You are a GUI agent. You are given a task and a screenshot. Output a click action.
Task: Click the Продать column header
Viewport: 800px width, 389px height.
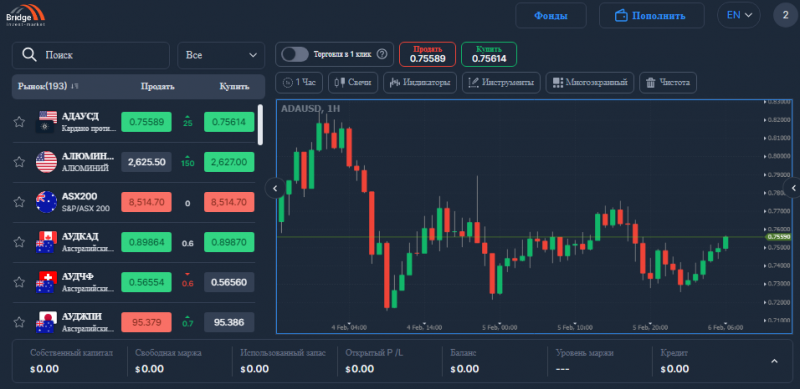click(x=158, y=86)
